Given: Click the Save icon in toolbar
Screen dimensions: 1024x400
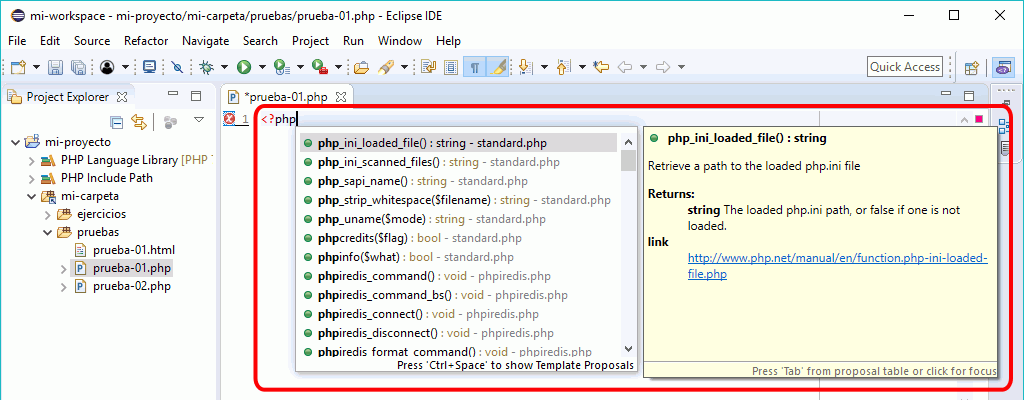Looking at the screenshot, I should click(57, 67).
